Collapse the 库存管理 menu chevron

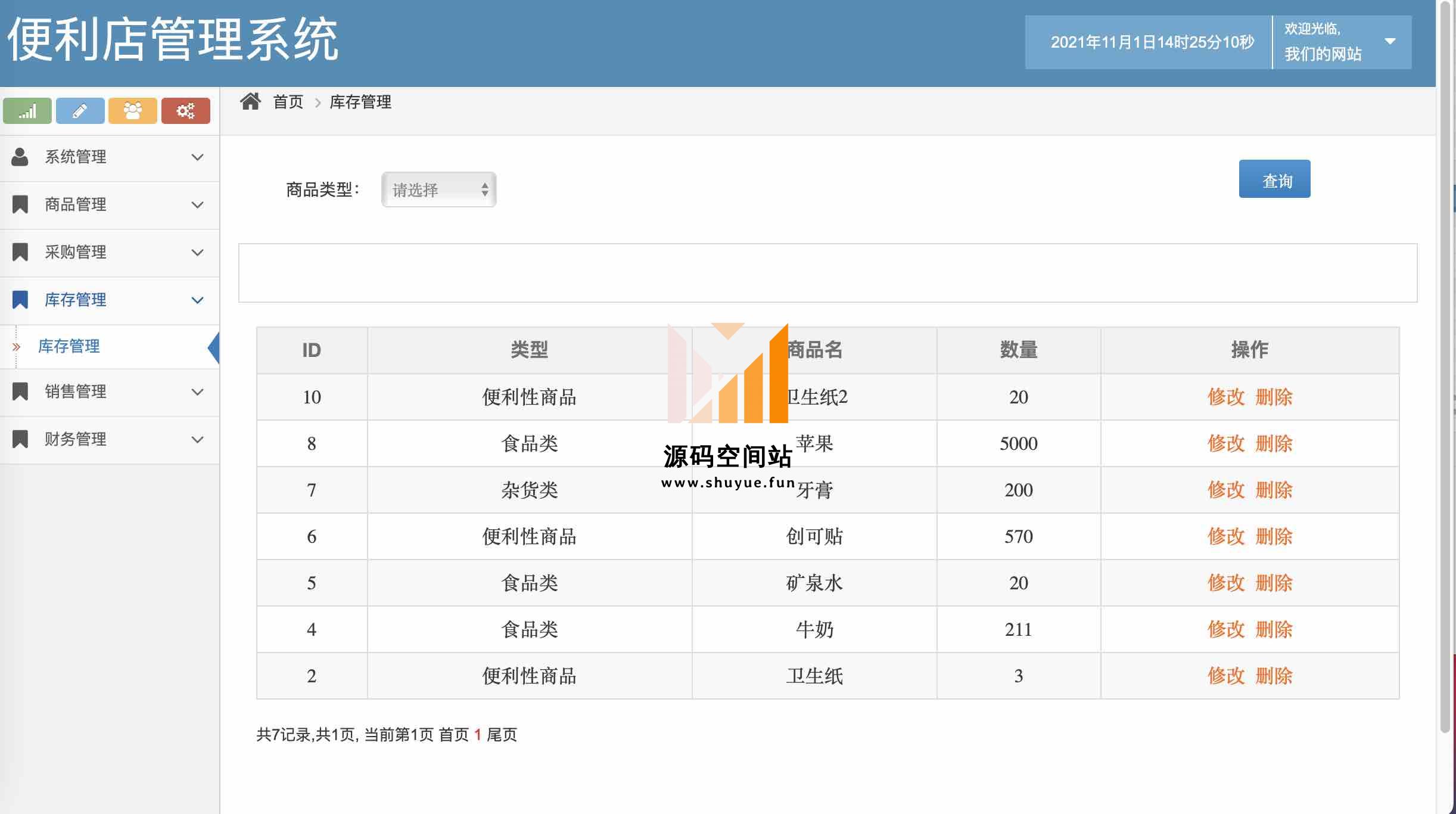pyautogui.click(x=197, y=300)
